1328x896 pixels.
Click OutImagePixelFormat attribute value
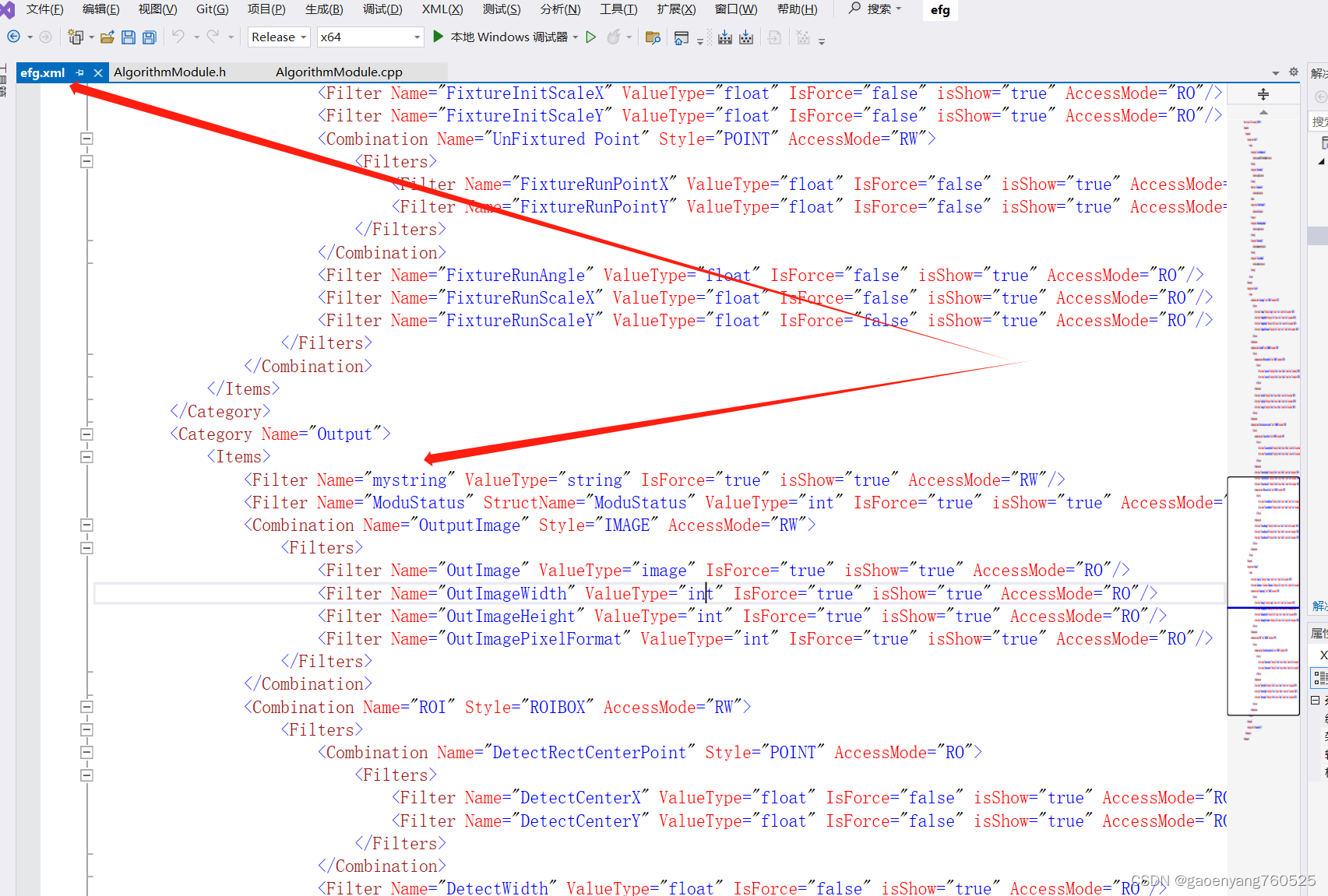click(x=534, y=638)
